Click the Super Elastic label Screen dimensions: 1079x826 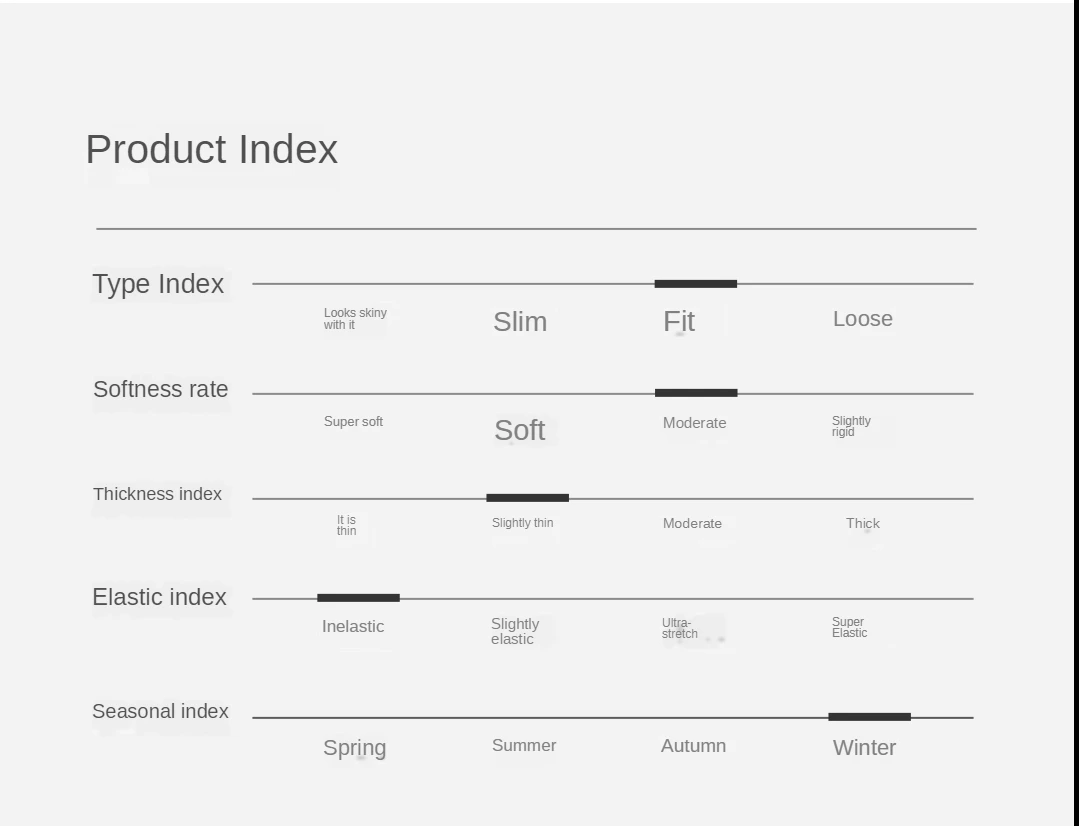(849, 627)
